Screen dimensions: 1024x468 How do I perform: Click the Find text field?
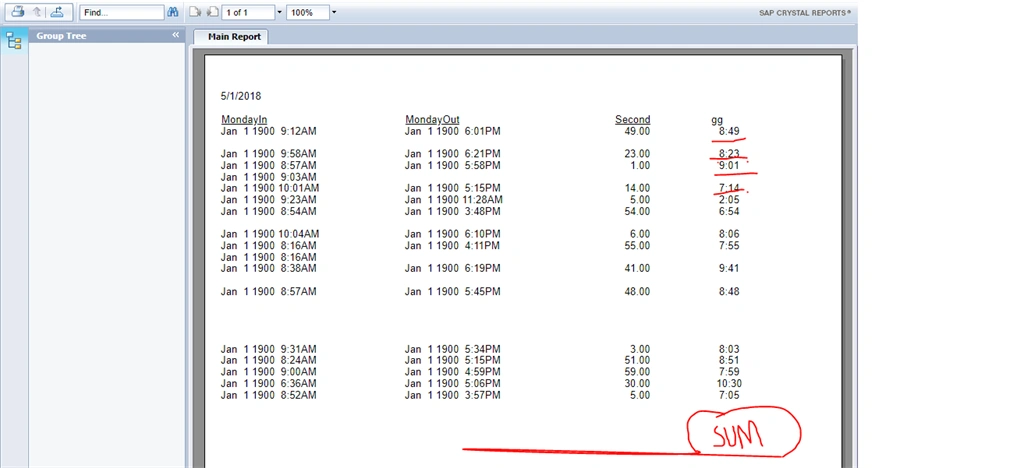tap(121, 12)
